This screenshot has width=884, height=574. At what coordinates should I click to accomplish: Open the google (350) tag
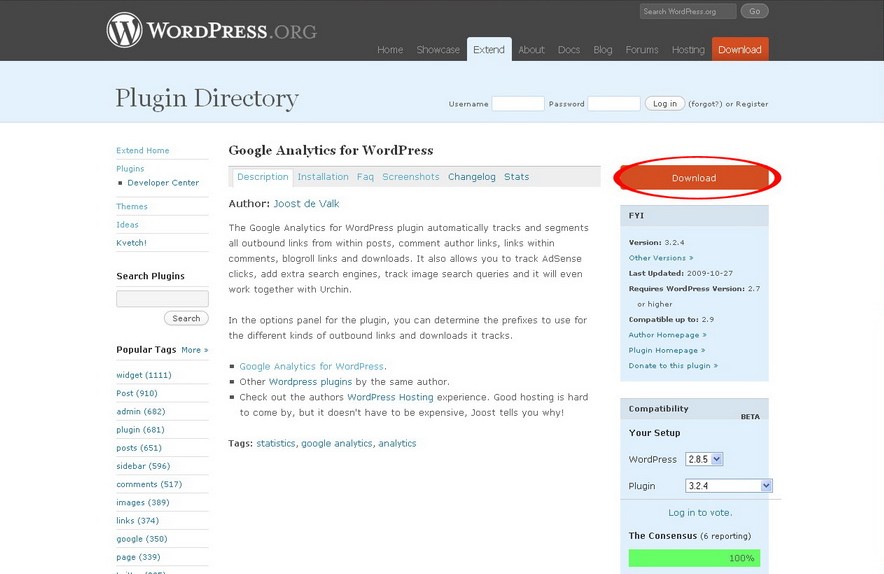click(x=142, y=539)
